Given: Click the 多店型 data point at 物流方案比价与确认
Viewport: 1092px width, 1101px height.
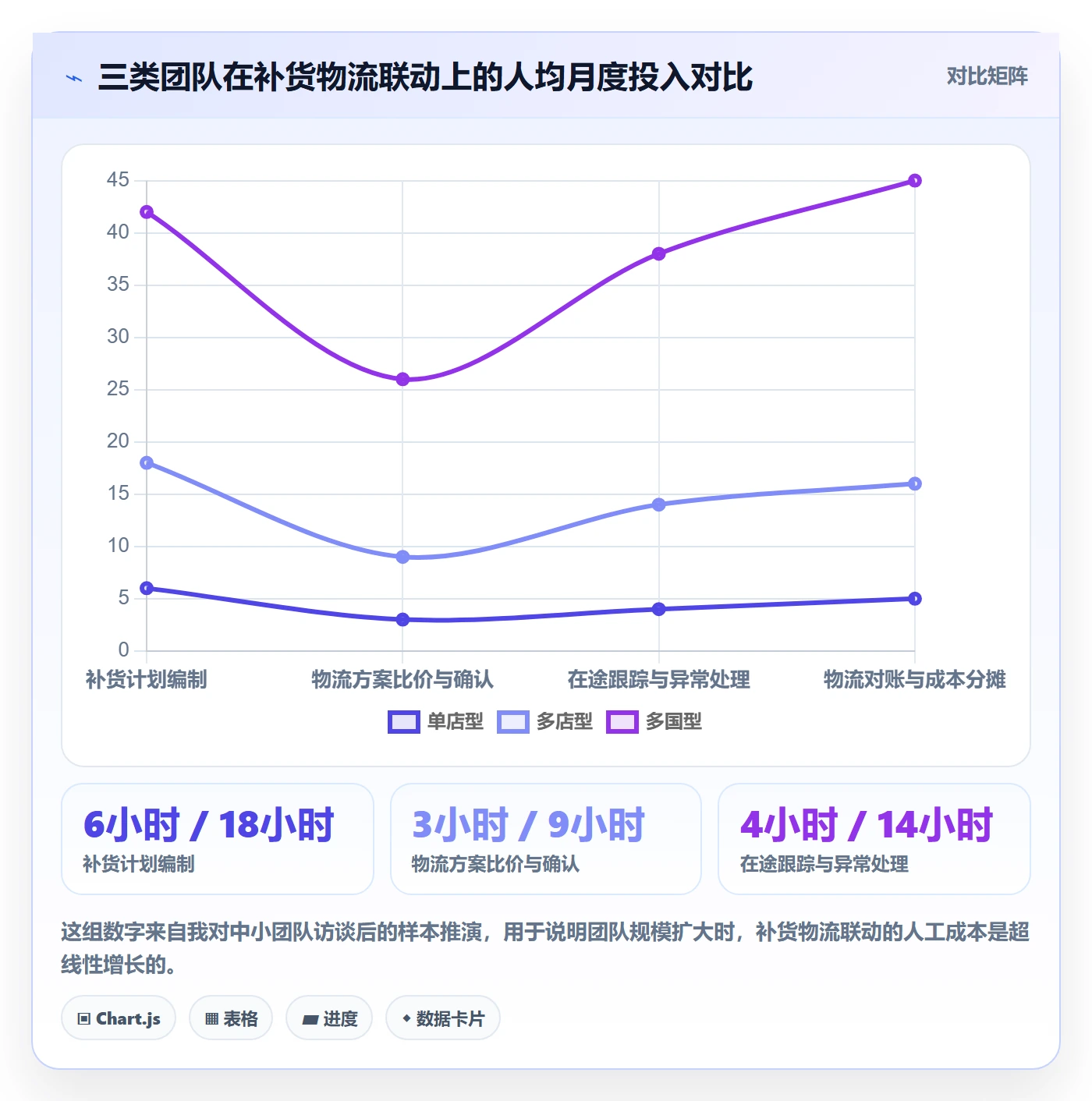Looking at the screenshot, I should [402, 557].
